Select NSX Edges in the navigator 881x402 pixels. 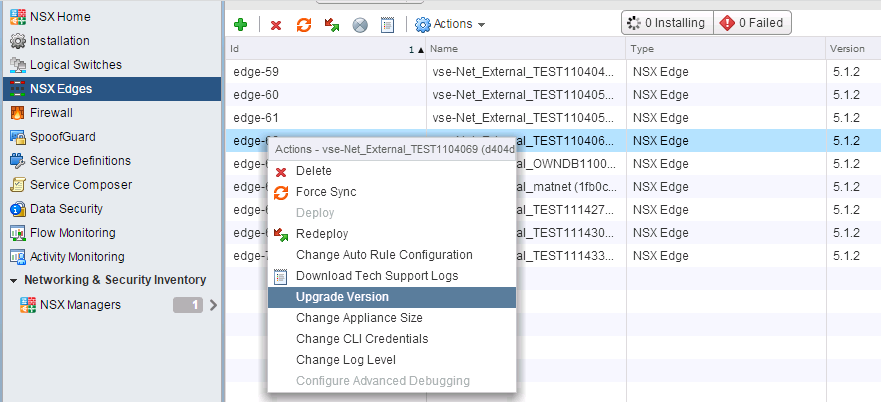coord(112,89)
